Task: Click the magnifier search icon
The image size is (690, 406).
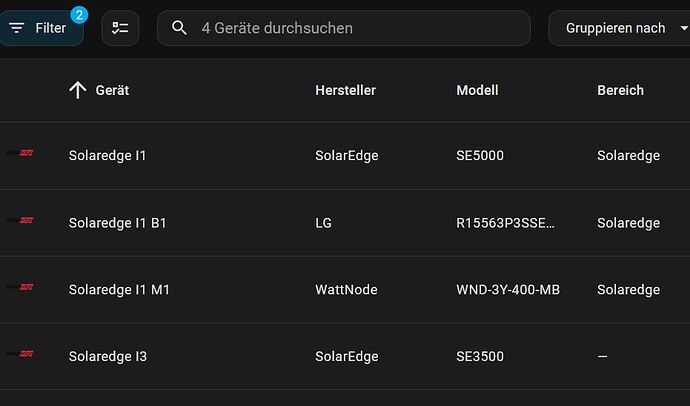Action: coord(179,28)
